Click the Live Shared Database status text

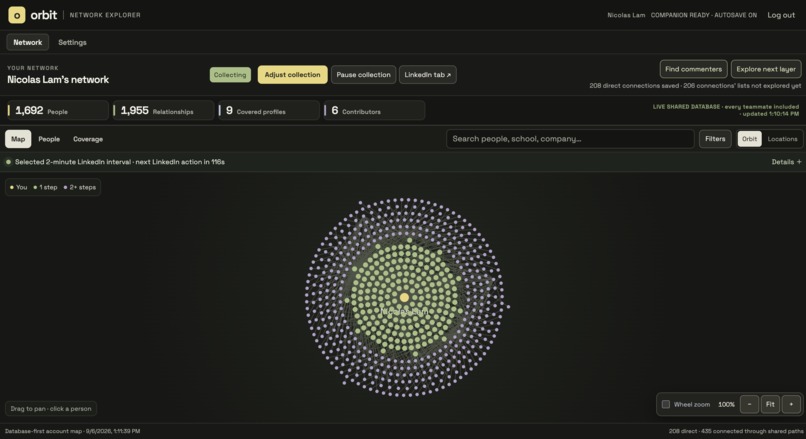click(x=726, y=110)
